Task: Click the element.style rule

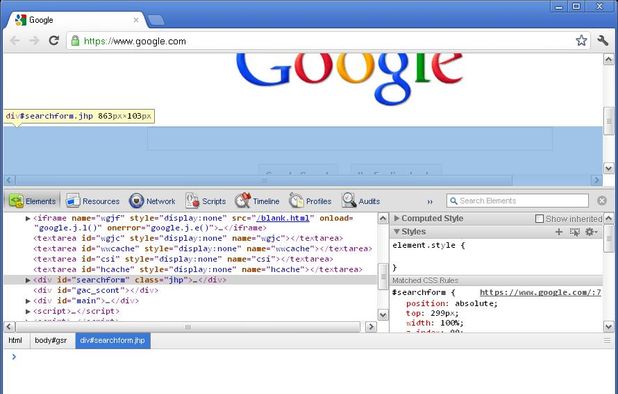Action: [x=429, y=245]
